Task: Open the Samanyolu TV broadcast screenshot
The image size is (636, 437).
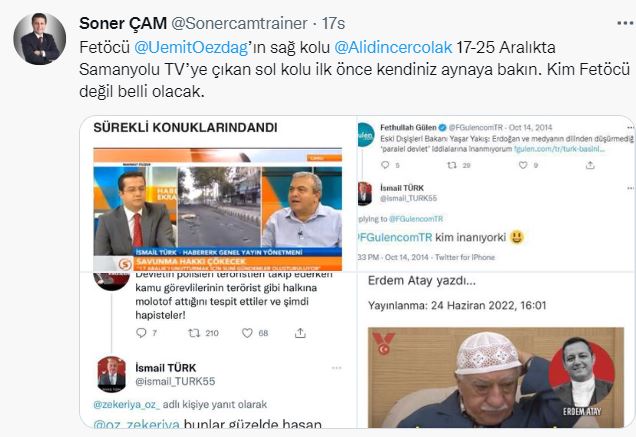Action: click(x=218, y=209)
